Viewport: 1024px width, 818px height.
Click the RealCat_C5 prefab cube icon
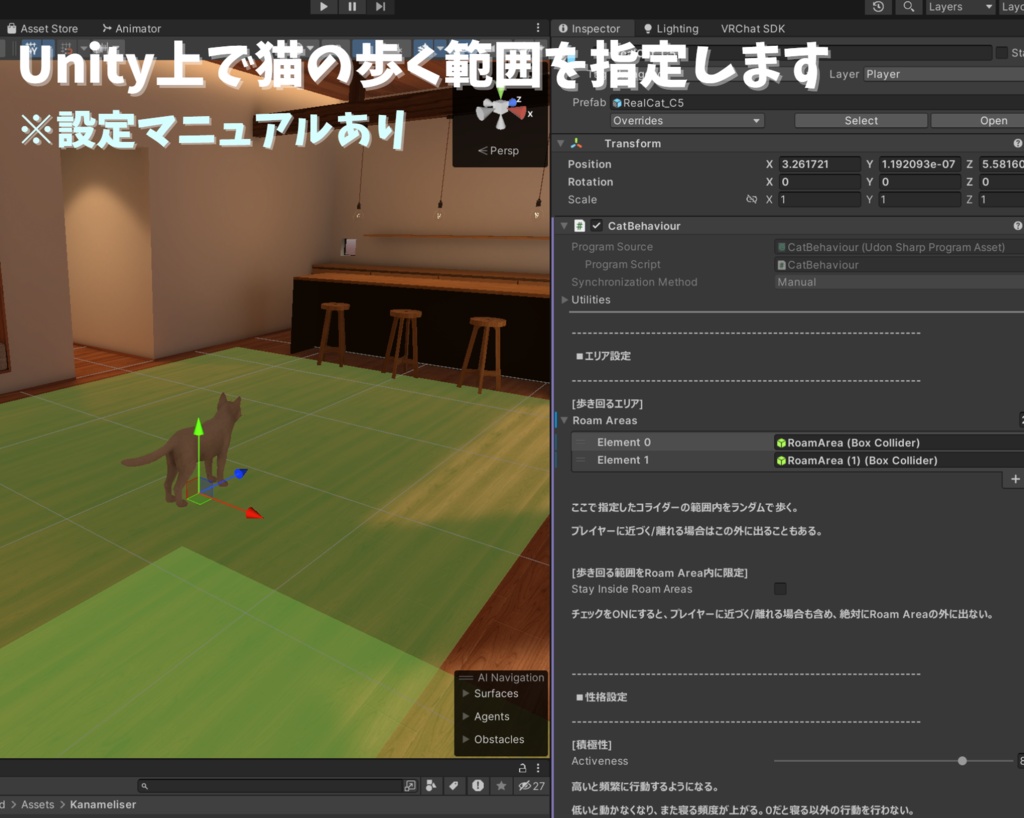tap(617, 102)
